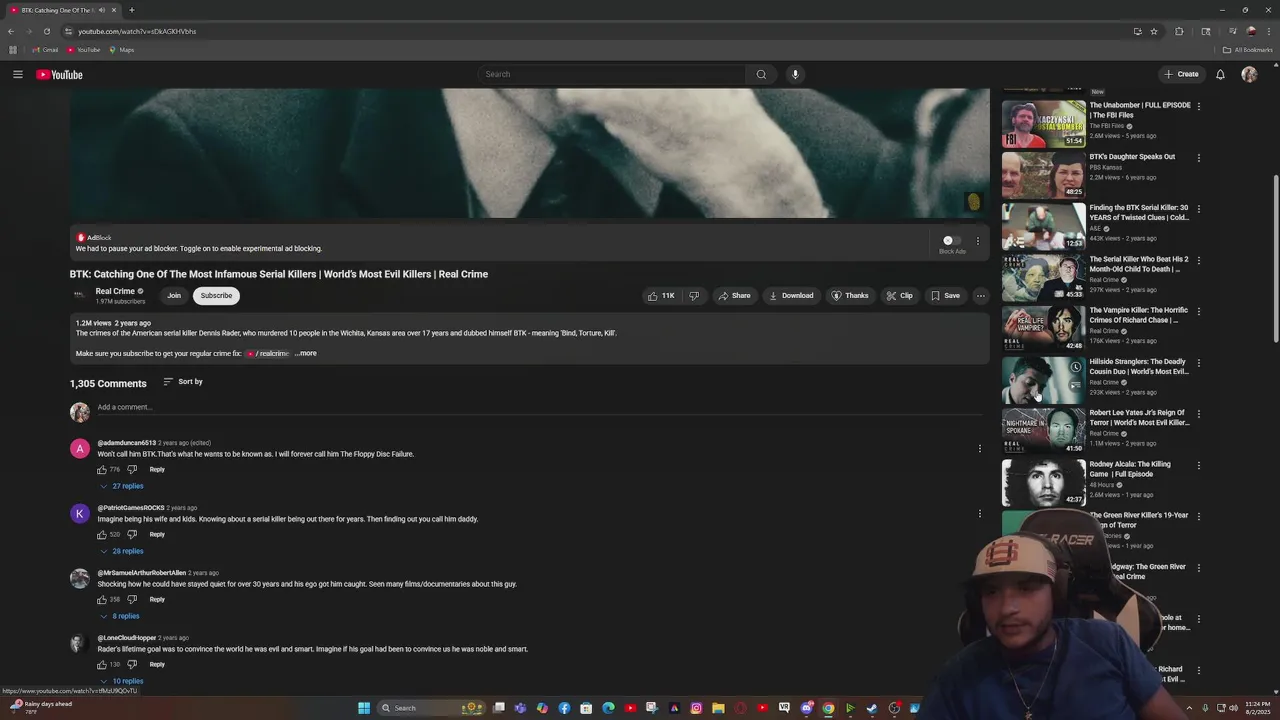The image size is (1280, 720).
Task: Click the Add a comment field
Action: 540,407
